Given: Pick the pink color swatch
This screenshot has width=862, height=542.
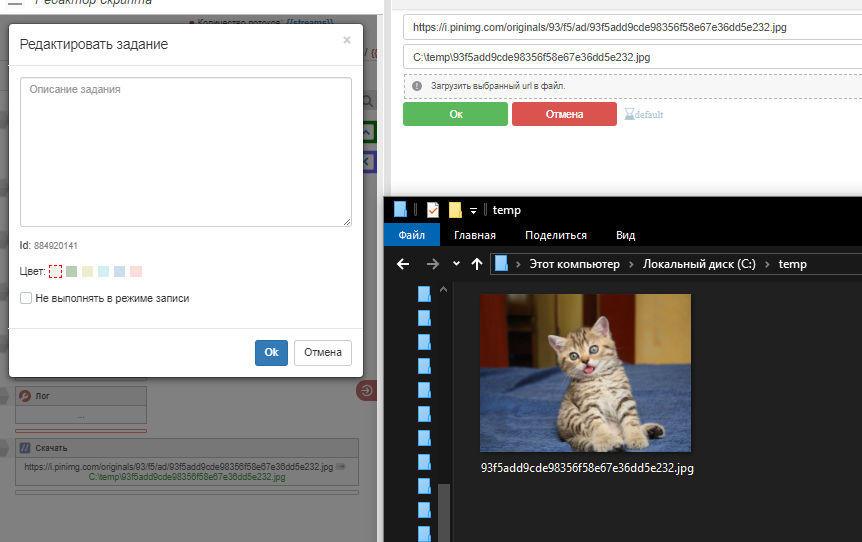Looking at the screenshot, I should click(x=136, y=271).
